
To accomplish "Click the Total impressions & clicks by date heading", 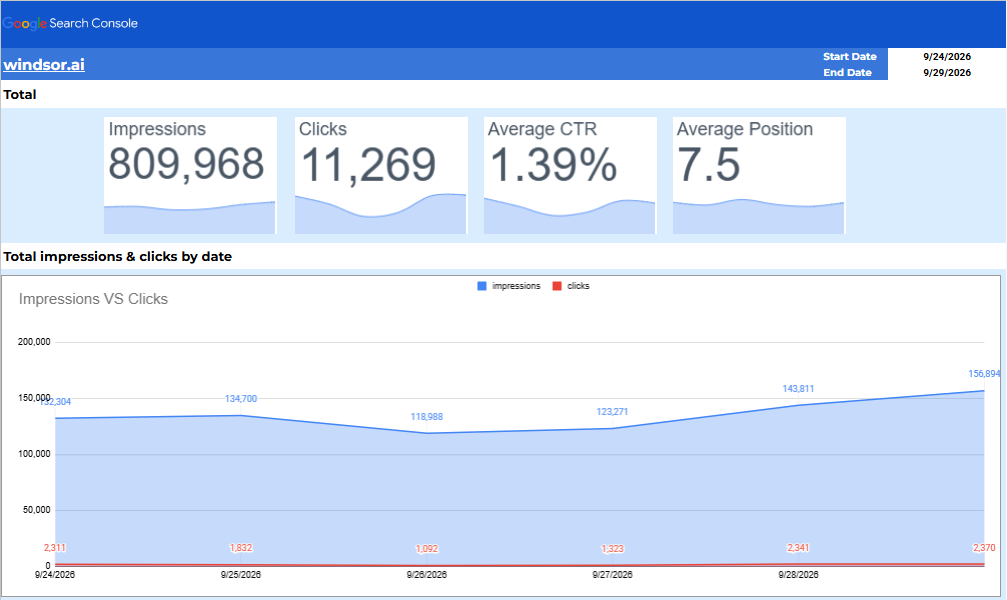I will tap(118, 256).
